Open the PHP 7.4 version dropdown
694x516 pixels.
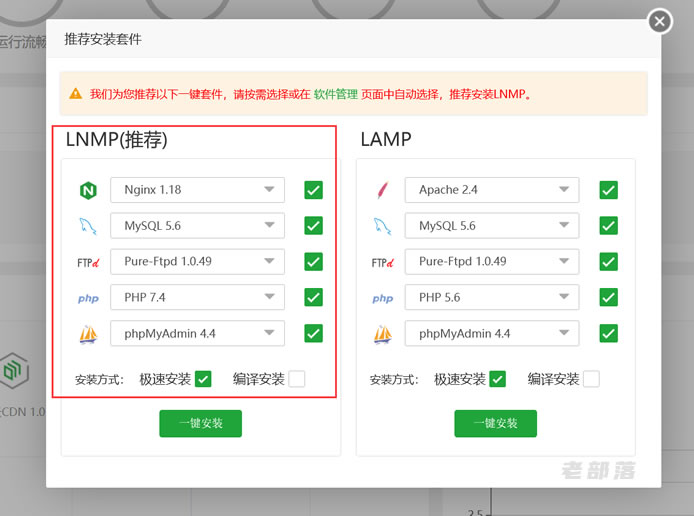click(197, 297)
